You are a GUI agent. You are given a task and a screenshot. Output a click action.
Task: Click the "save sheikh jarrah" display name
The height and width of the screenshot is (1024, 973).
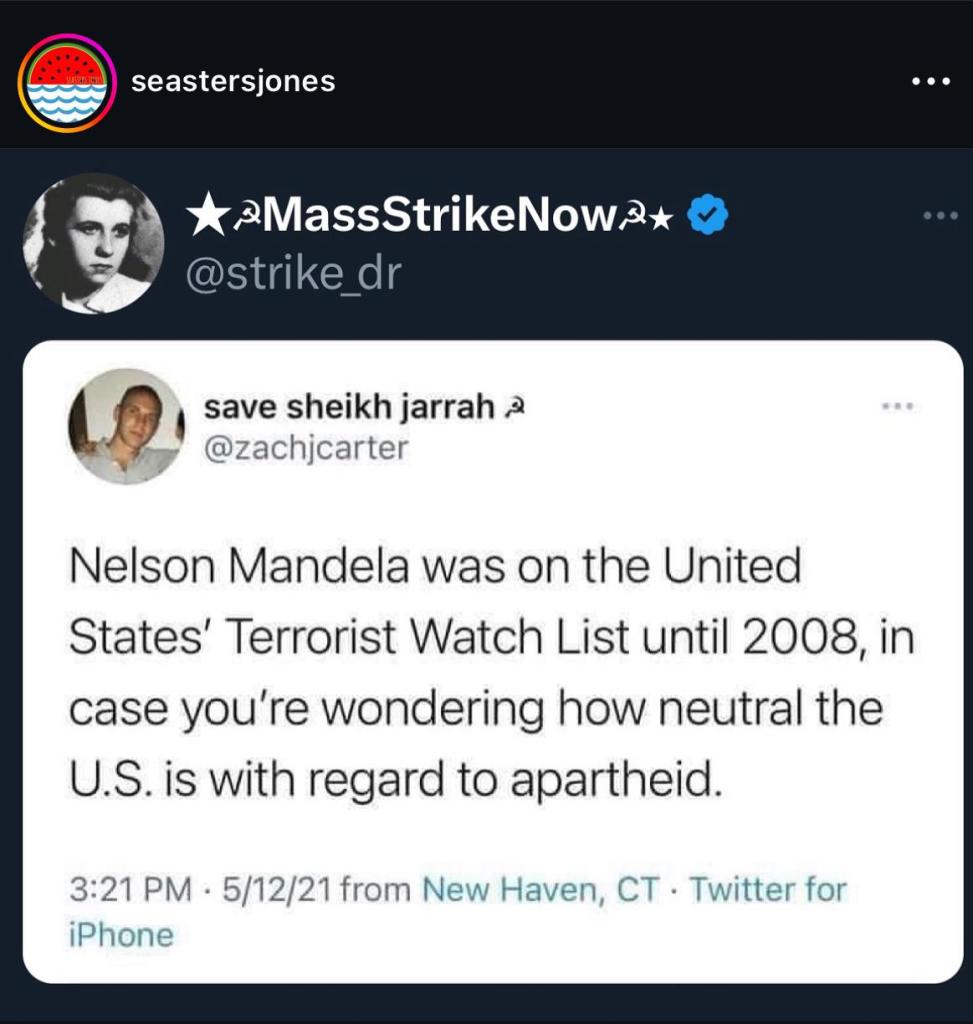348,407
